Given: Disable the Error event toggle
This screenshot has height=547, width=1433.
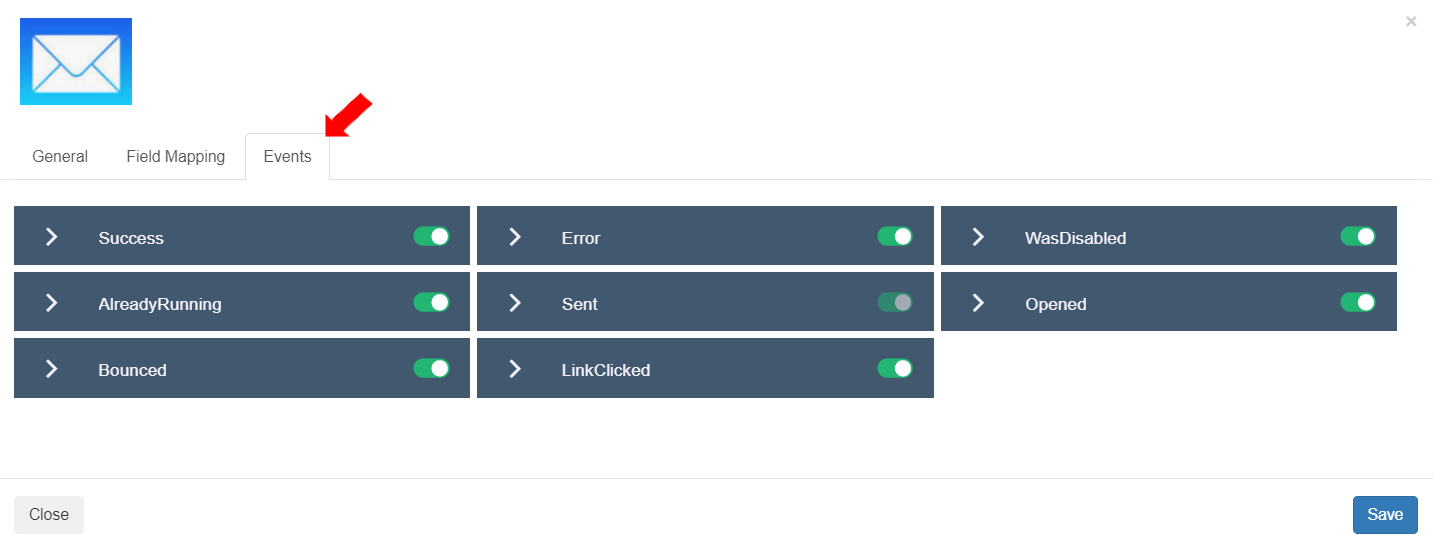Looking at the screenshot, I should pos(895,236).
